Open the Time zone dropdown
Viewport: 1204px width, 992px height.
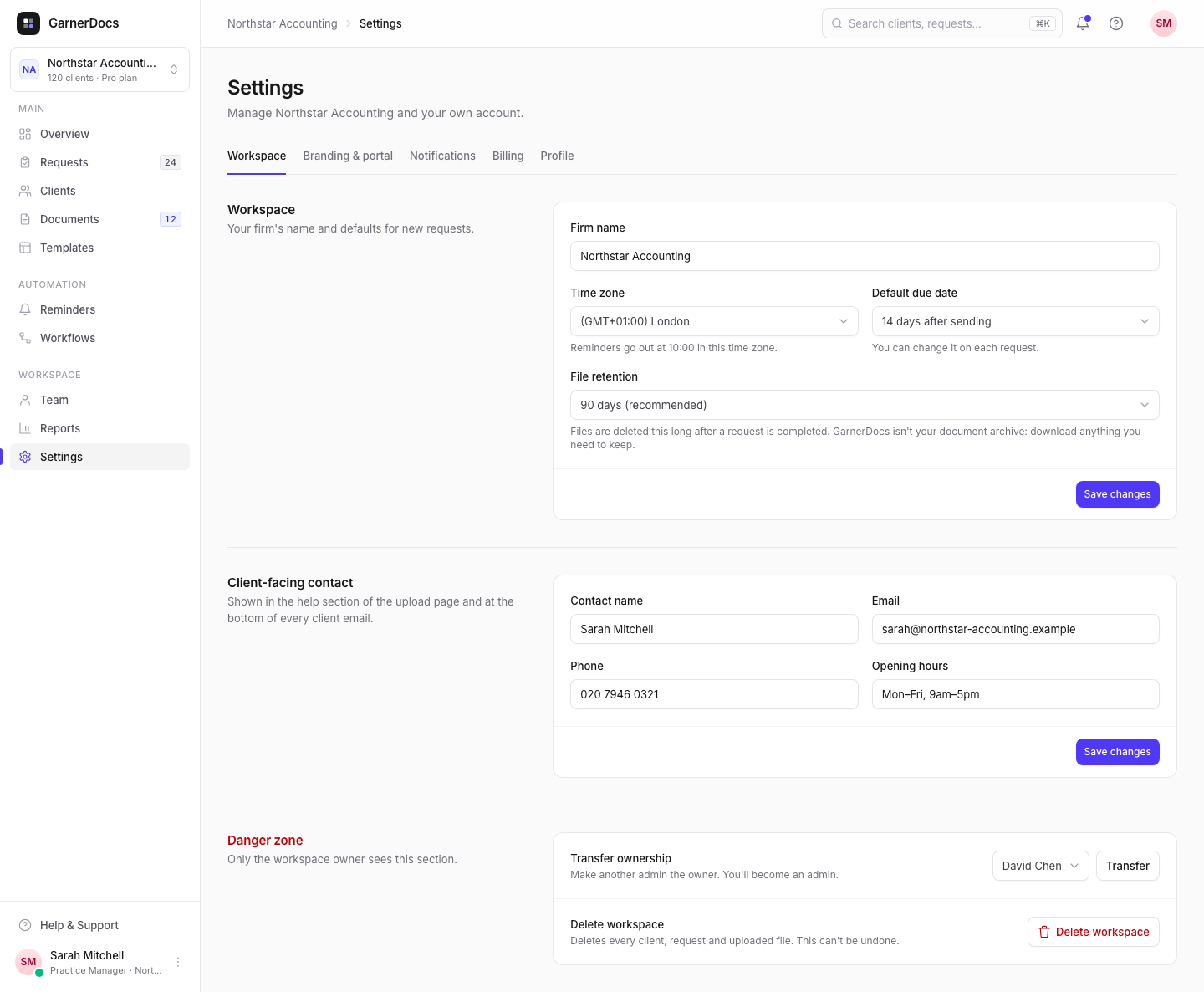click(714, 321)
